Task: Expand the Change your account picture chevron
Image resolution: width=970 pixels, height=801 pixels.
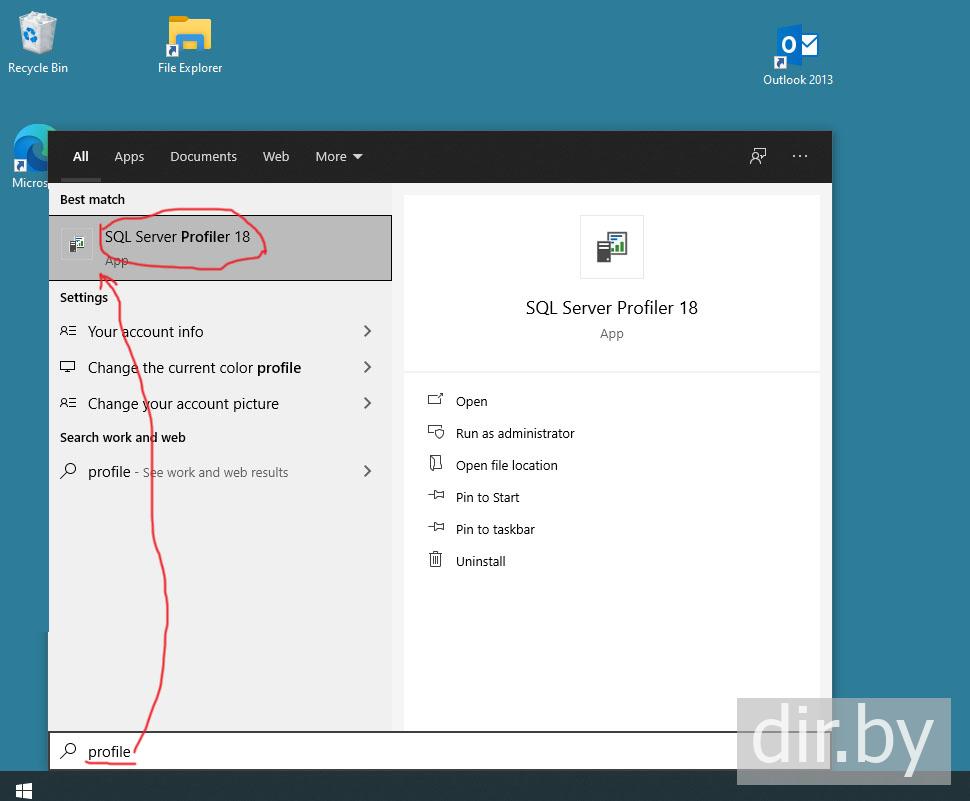Action: tap(367, 403)
